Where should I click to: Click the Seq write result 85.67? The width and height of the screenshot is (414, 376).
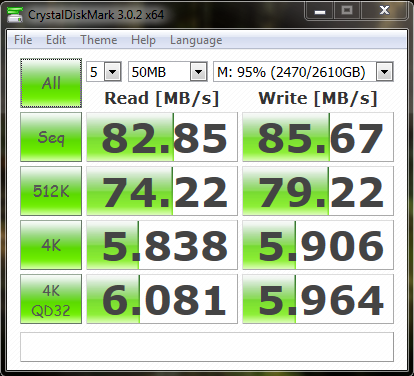click(x=318, y=137)
